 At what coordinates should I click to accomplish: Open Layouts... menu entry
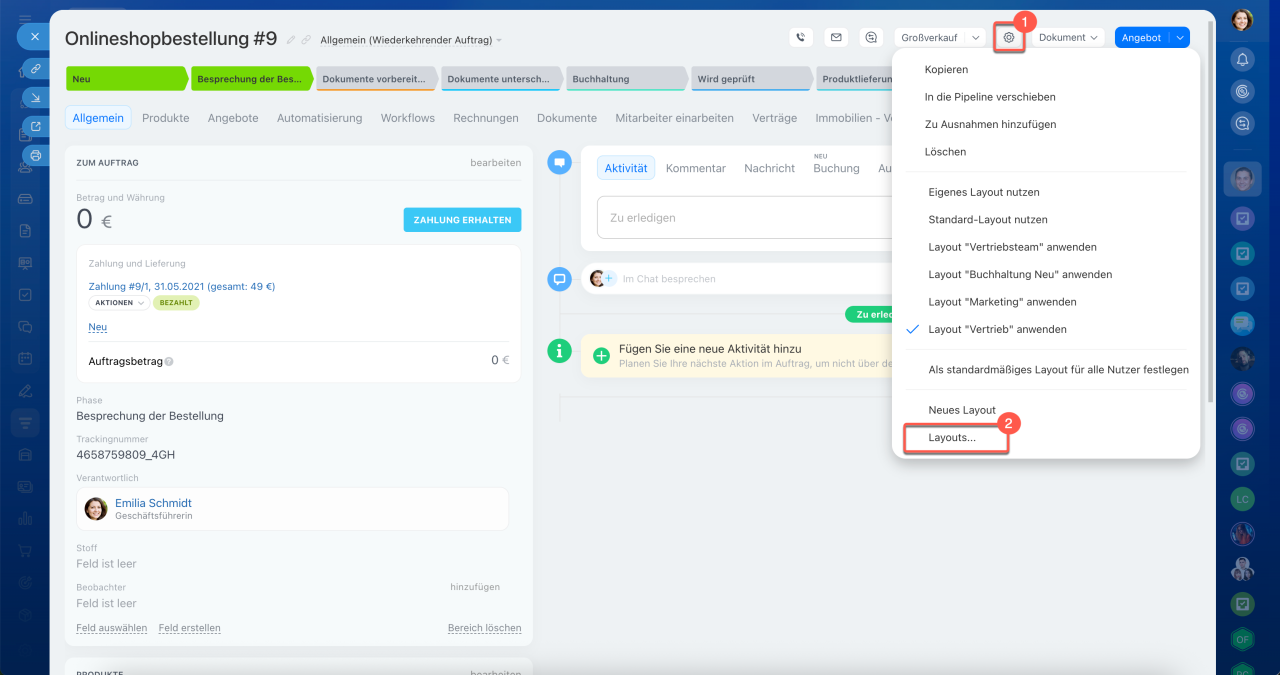tap(952, 438)
